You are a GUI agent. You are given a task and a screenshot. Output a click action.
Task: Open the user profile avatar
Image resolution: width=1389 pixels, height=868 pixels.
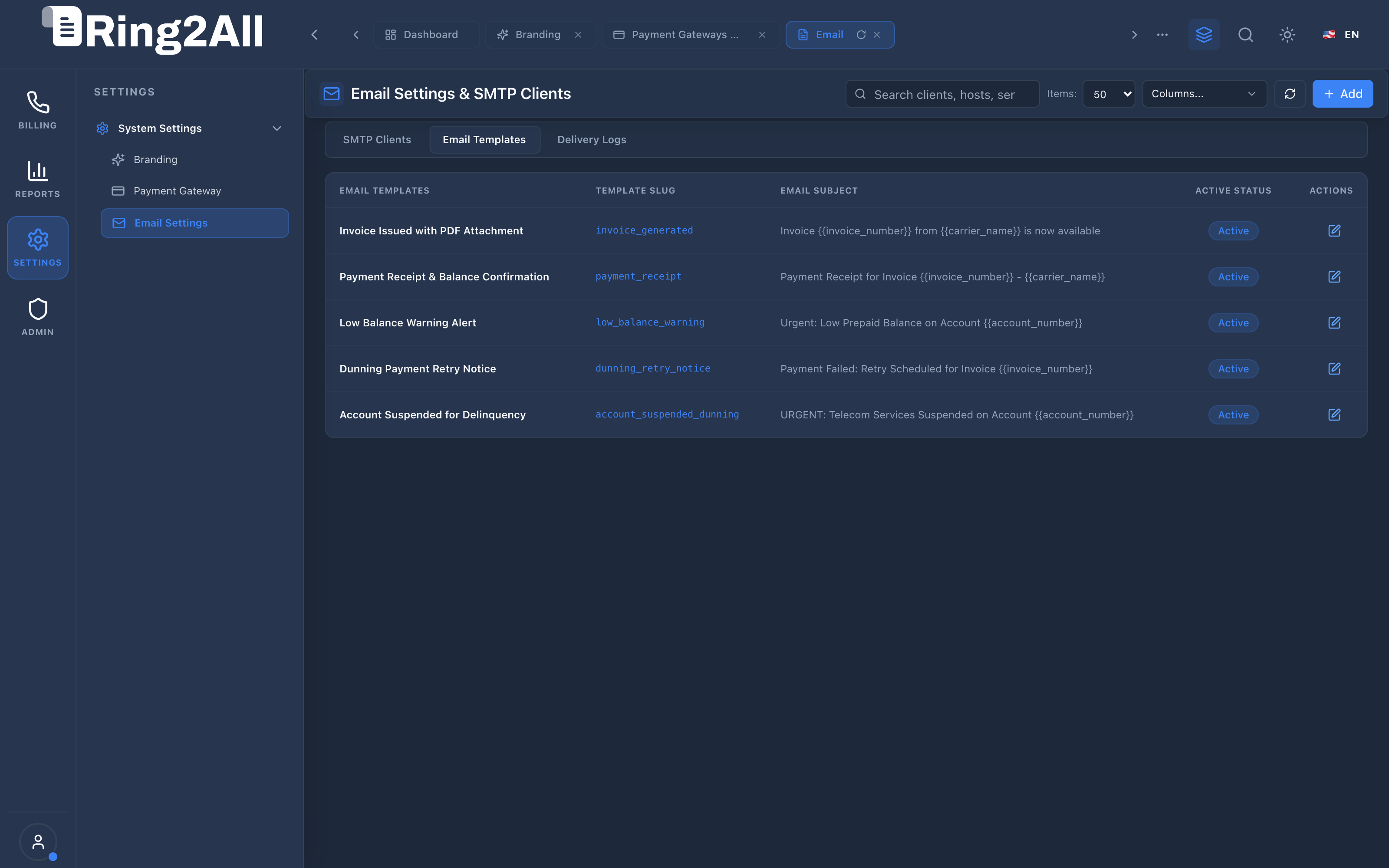coord(38,842)
